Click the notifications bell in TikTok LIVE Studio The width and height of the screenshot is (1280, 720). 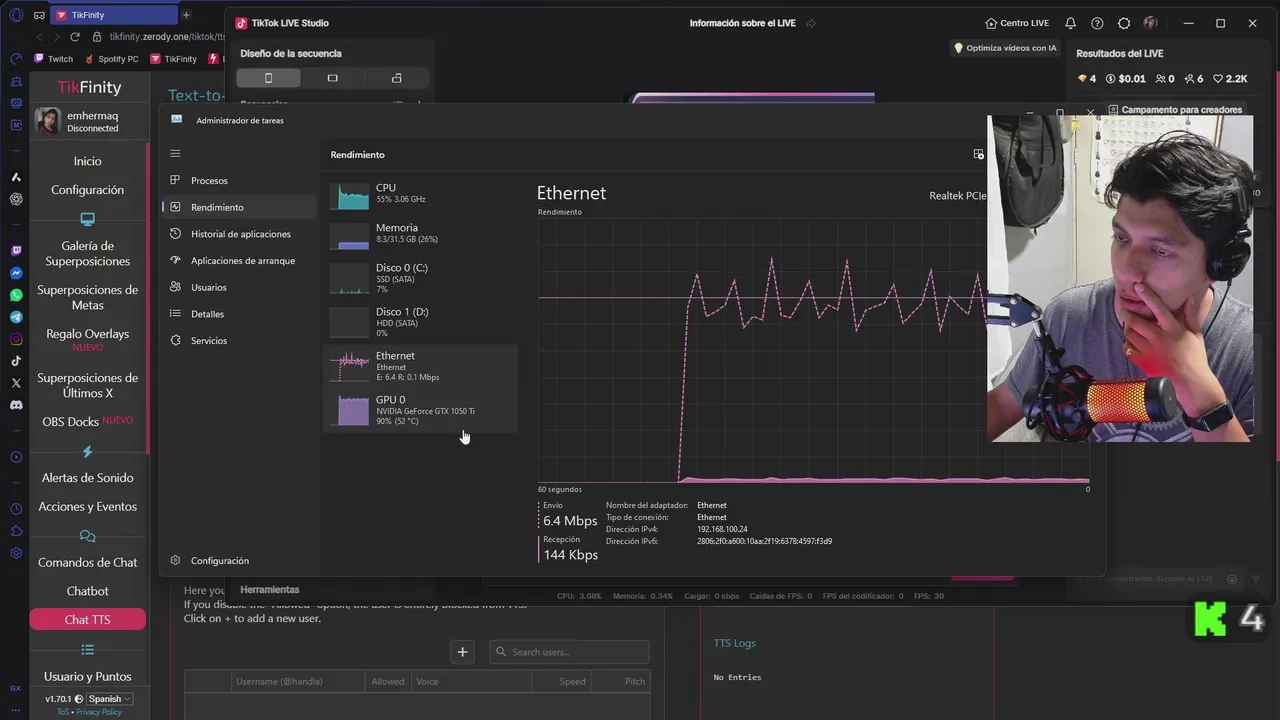click(1071, 23)
